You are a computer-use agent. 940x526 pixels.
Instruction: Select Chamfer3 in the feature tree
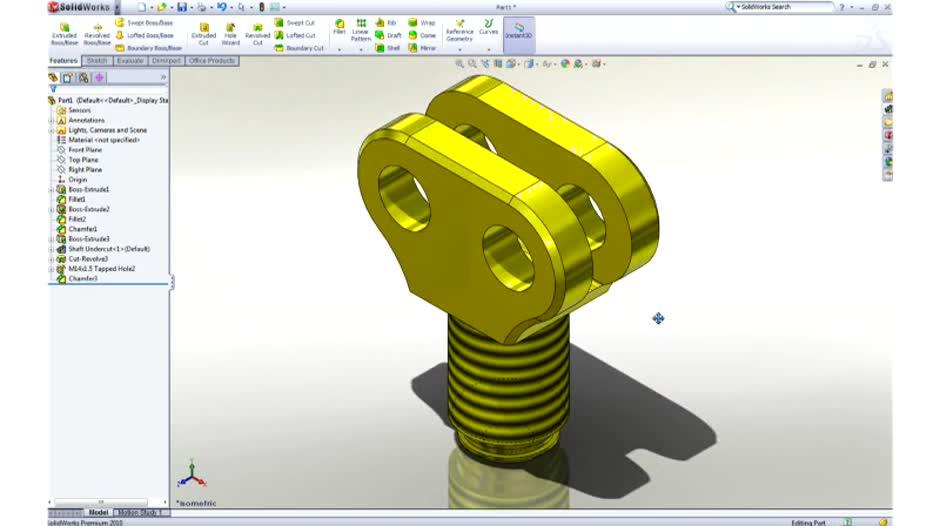pyautogui.click(x=83, y=279)
